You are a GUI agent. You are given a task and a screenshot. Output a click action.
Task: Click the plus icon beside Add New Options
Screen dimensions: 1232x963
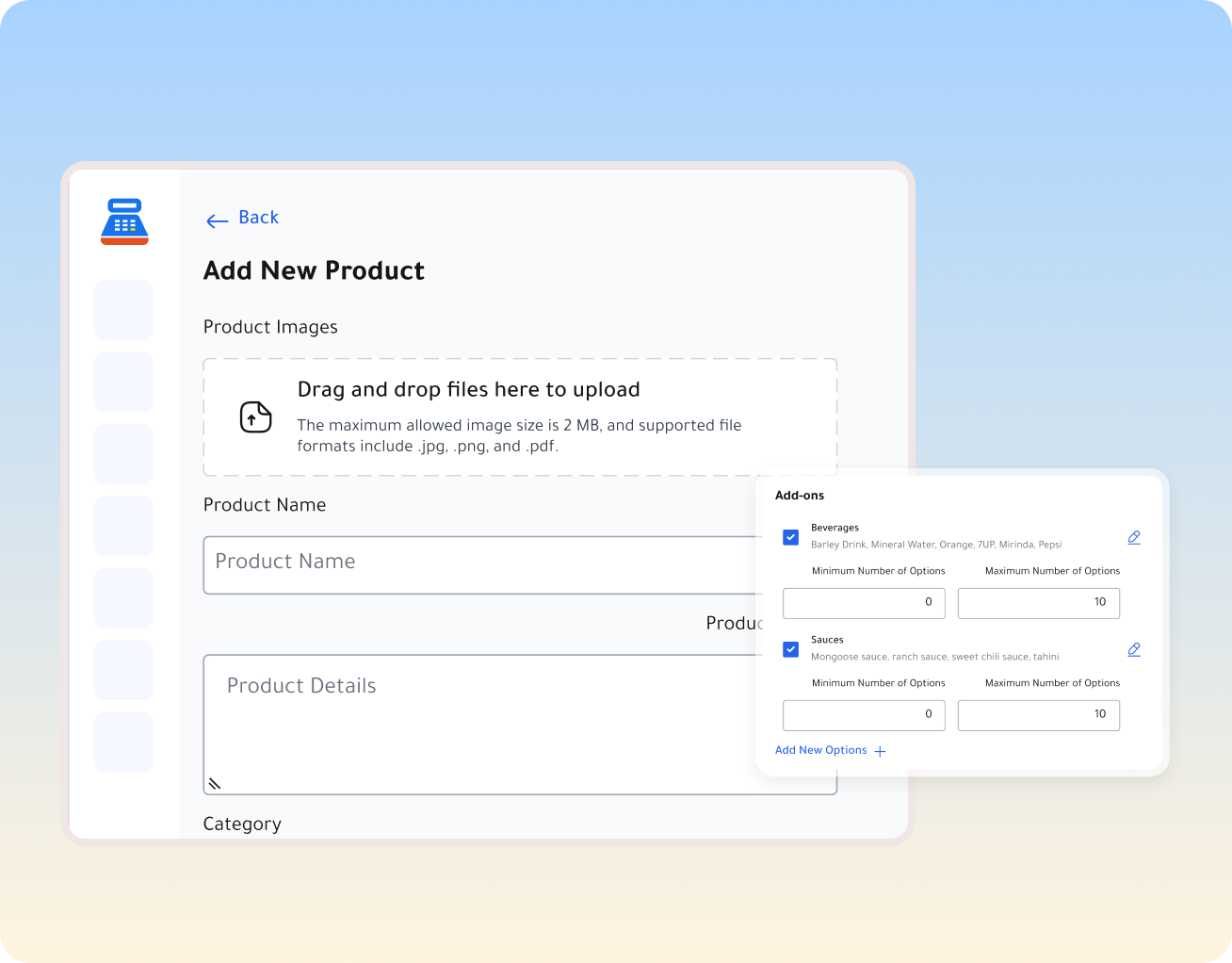coord(880,751)
